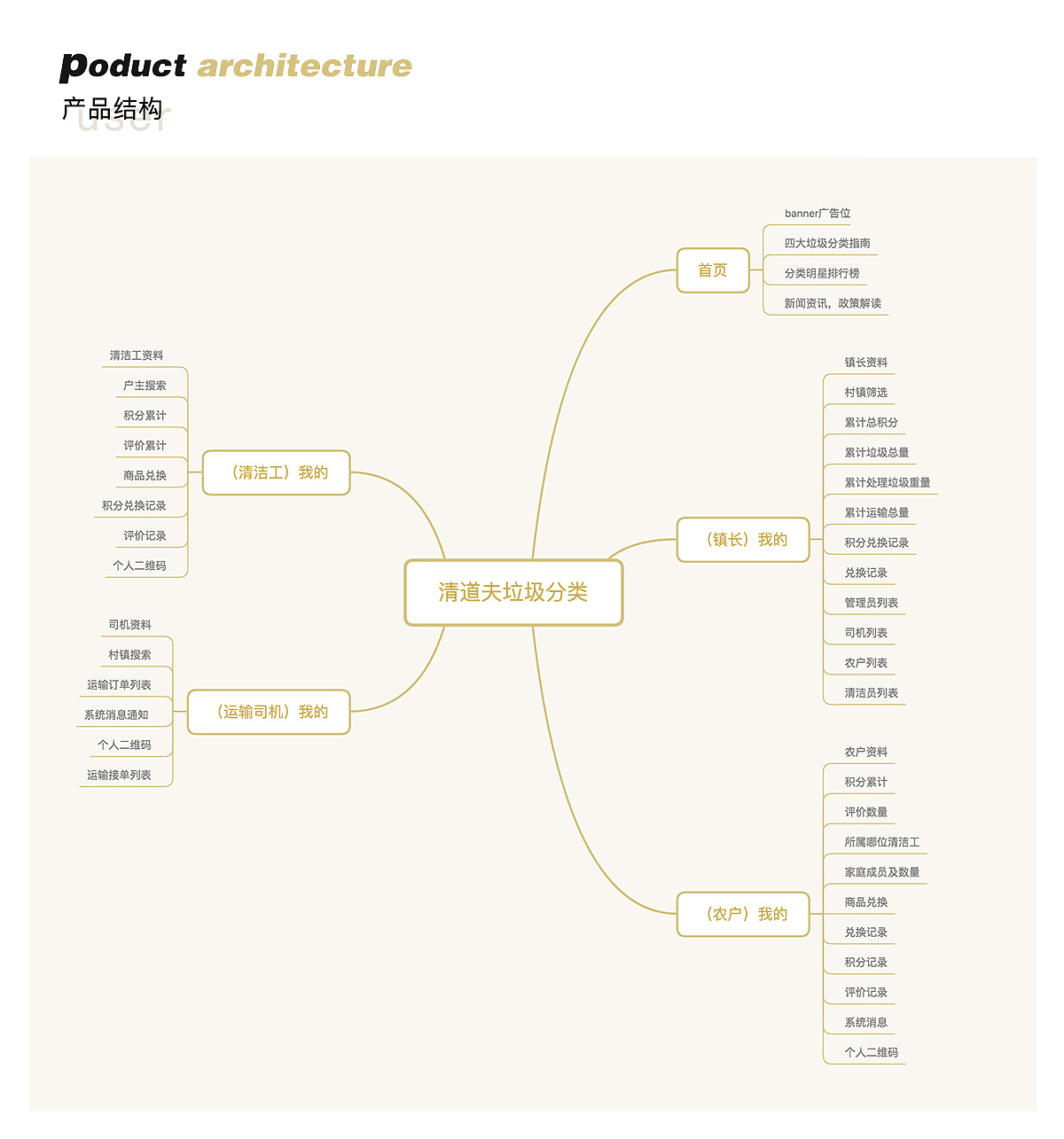
Task: Click the 产品结构 heading text
Action: (x=113, y=109)
